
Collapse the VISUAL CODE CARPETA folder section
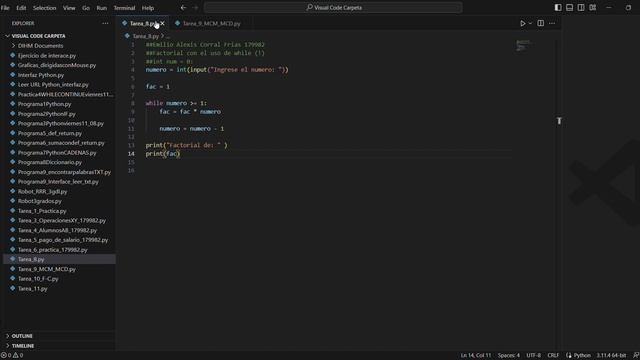(x=38, y=36)
